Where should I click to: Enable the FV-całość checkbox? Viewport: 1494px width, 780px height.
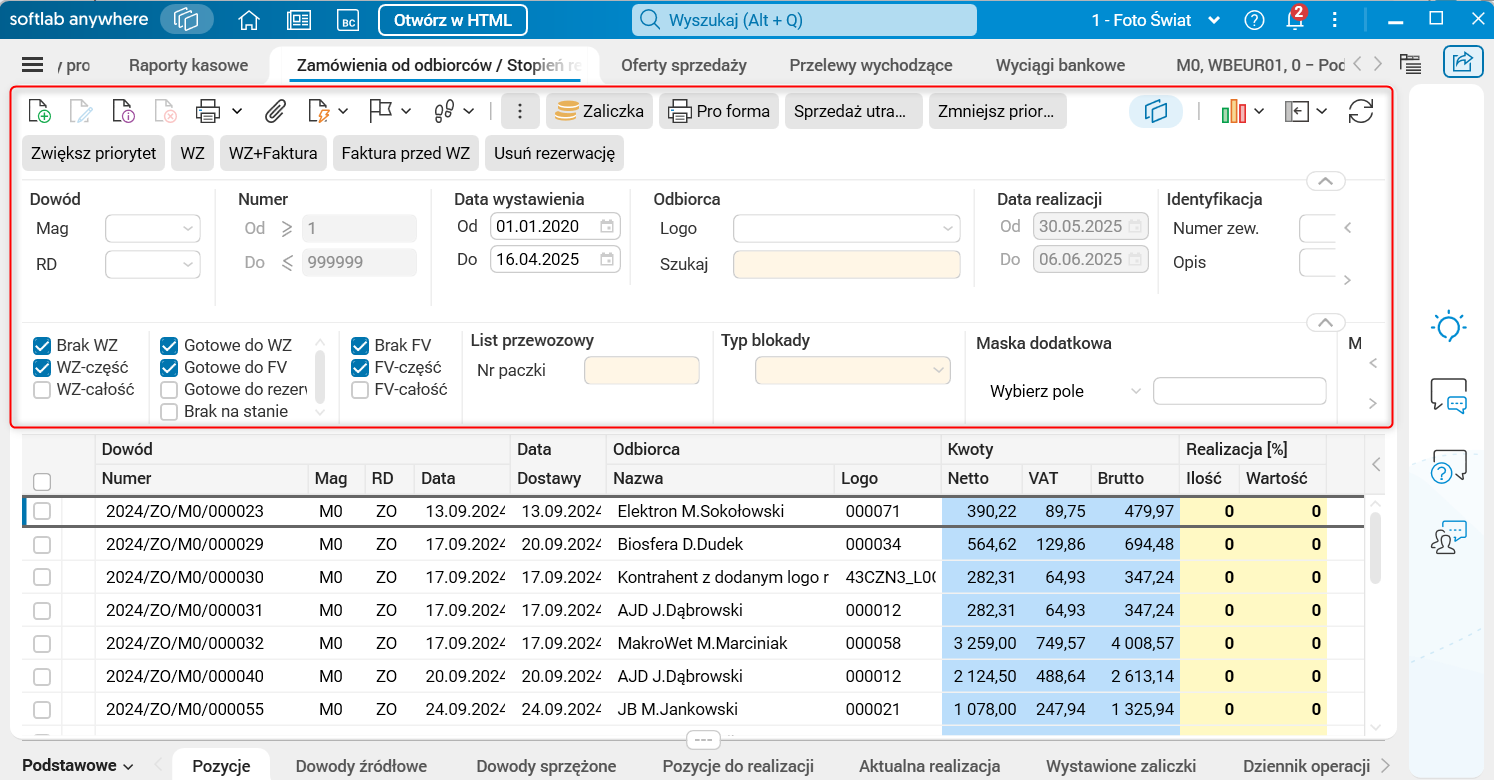pyautogui.click(x=360, y=390)
